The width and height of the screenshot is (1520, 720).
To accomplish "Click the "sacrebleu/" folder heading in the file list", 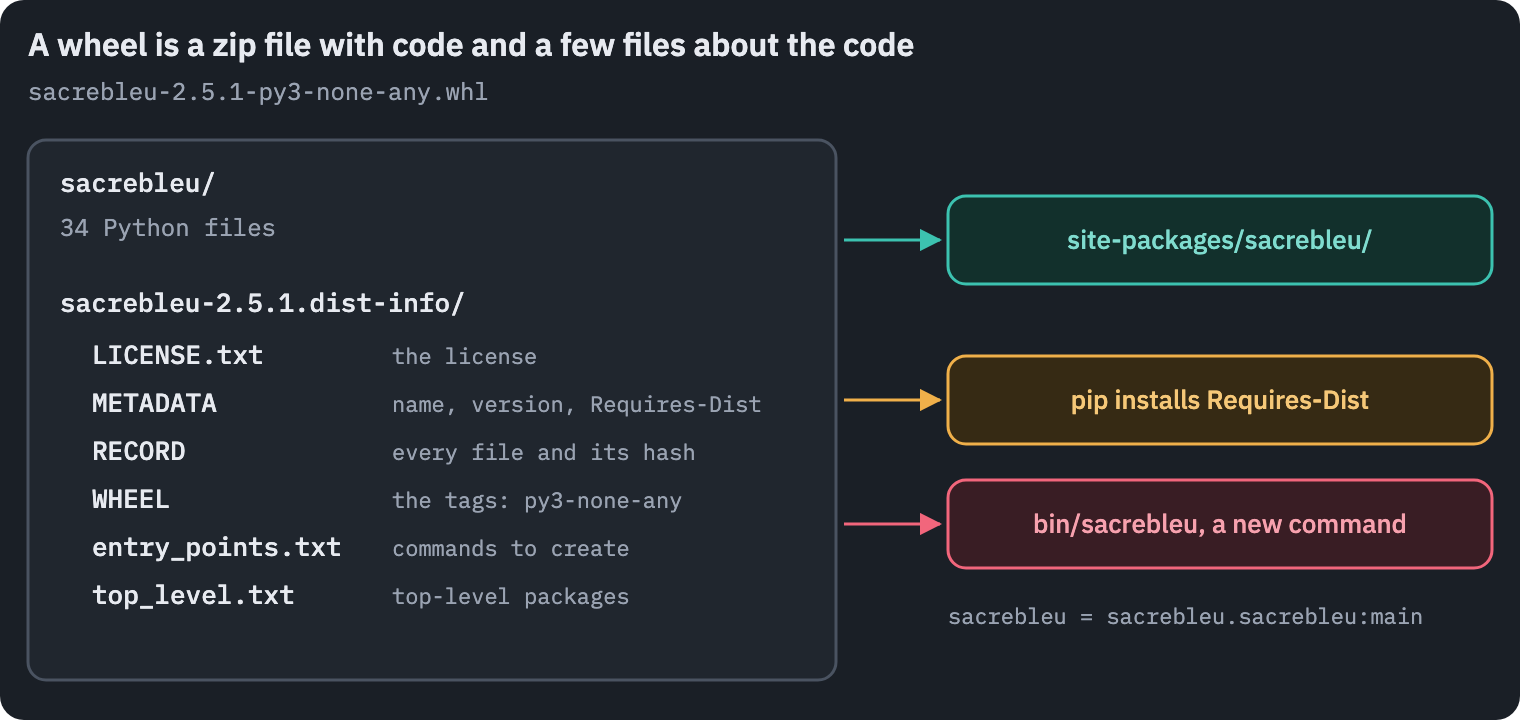I will coord(138,184).
